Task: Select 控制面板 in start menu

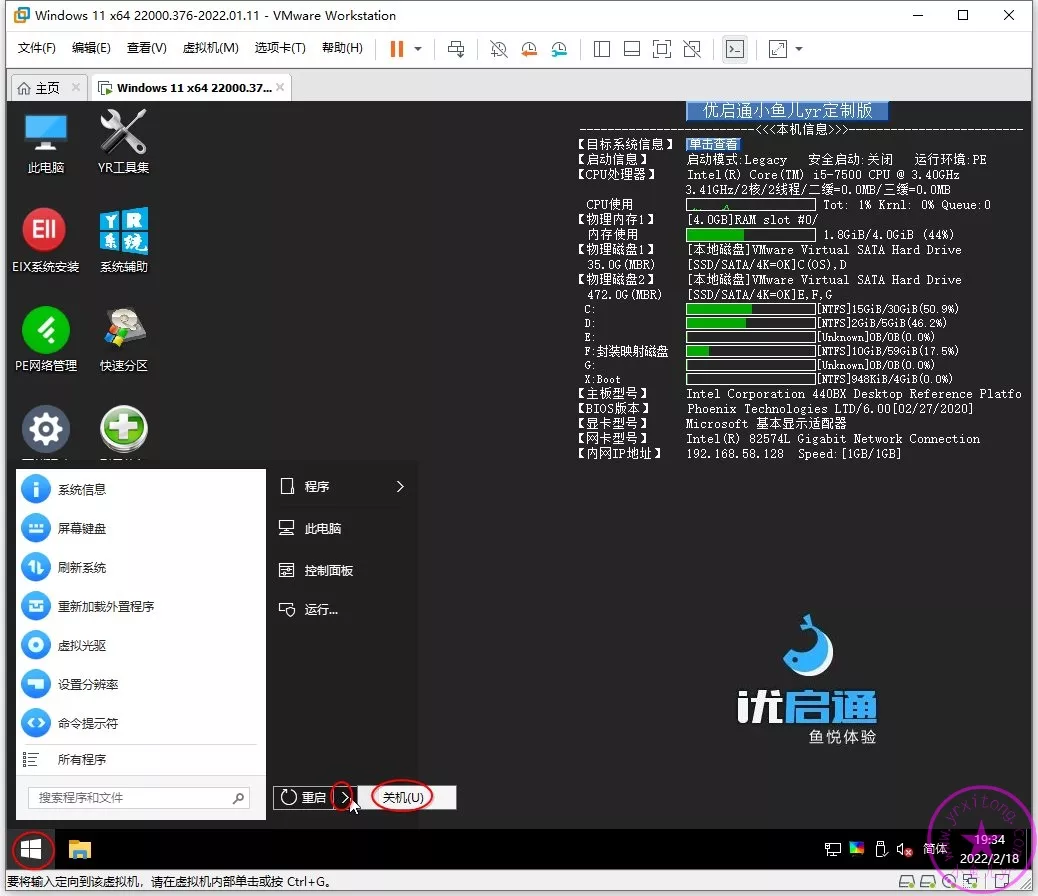Action: [x=328, y=570]
